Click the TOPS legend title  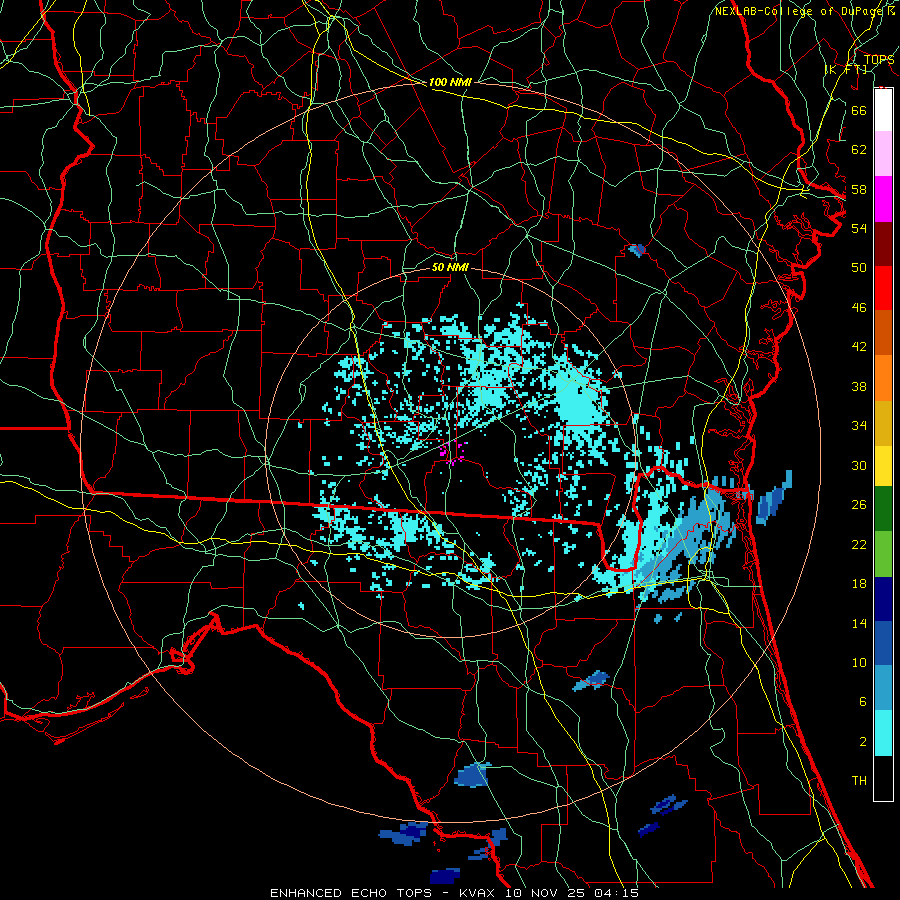(x=879, y=59)
